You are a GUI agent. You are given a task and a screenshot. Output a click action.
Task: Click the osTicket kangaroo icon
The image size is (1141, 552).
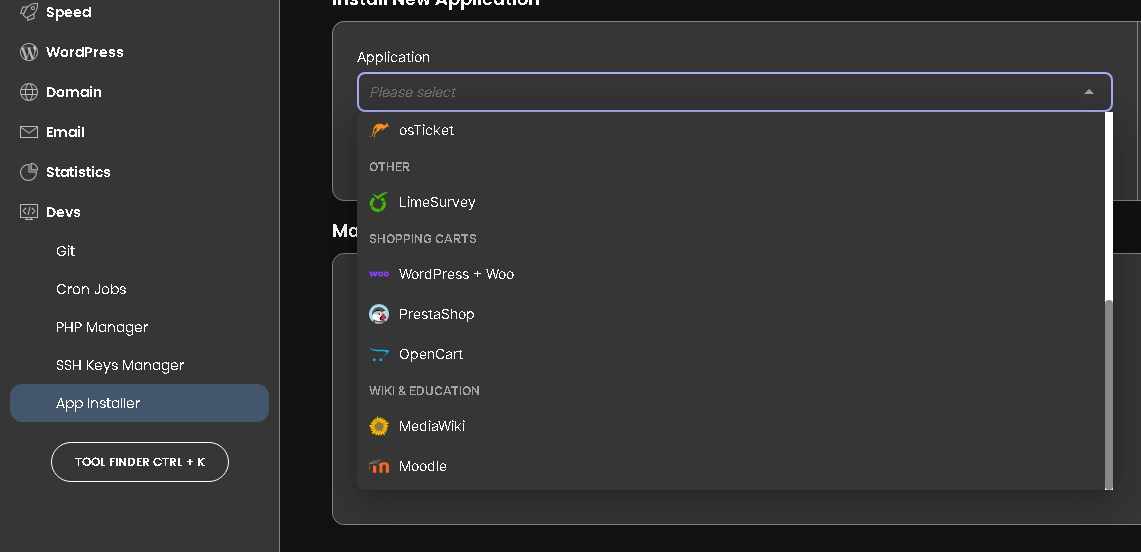click(379, 130)
